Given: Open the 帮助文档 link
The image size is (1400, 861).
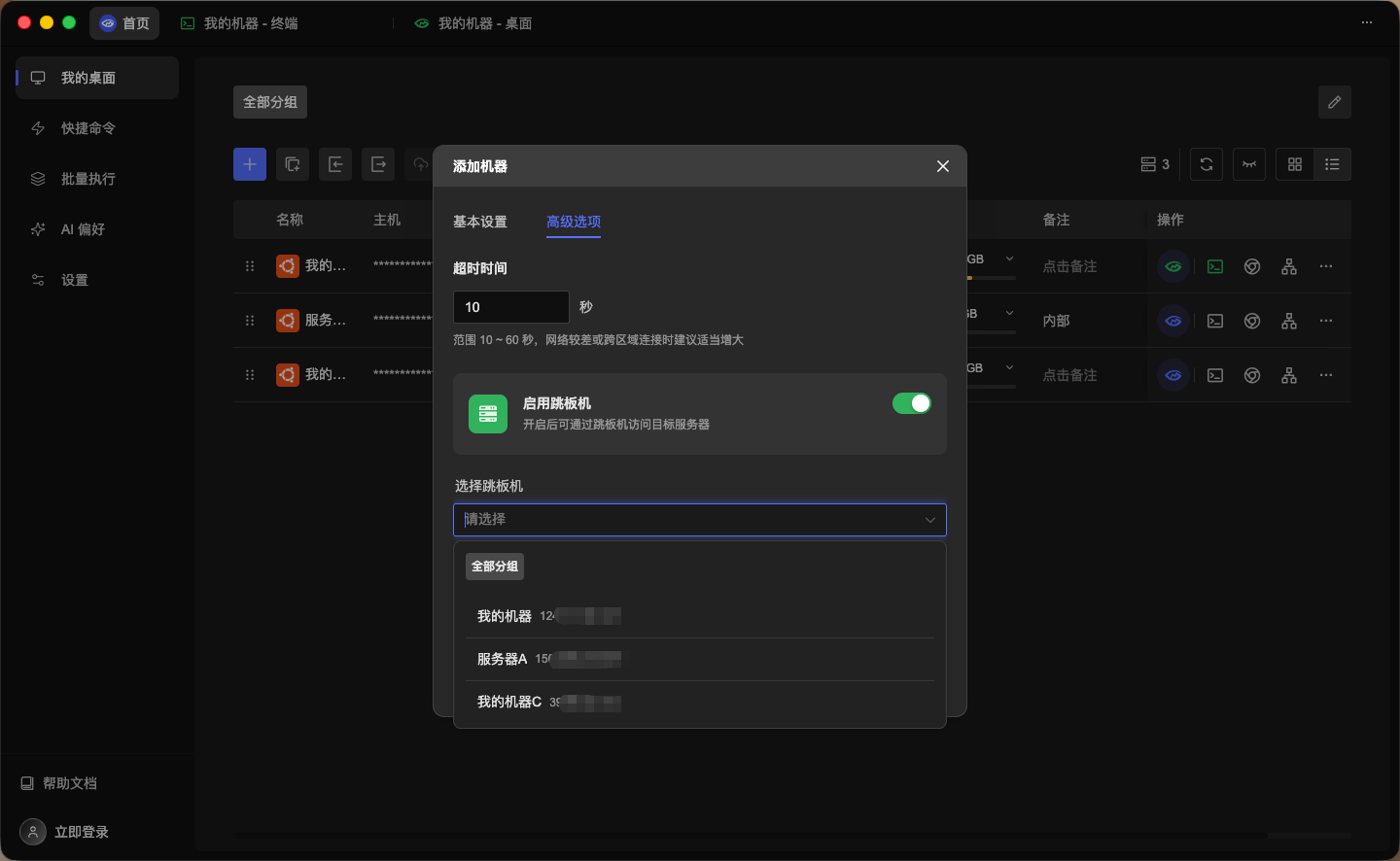Looking at the screenshot, I should [x=59, y=783].
